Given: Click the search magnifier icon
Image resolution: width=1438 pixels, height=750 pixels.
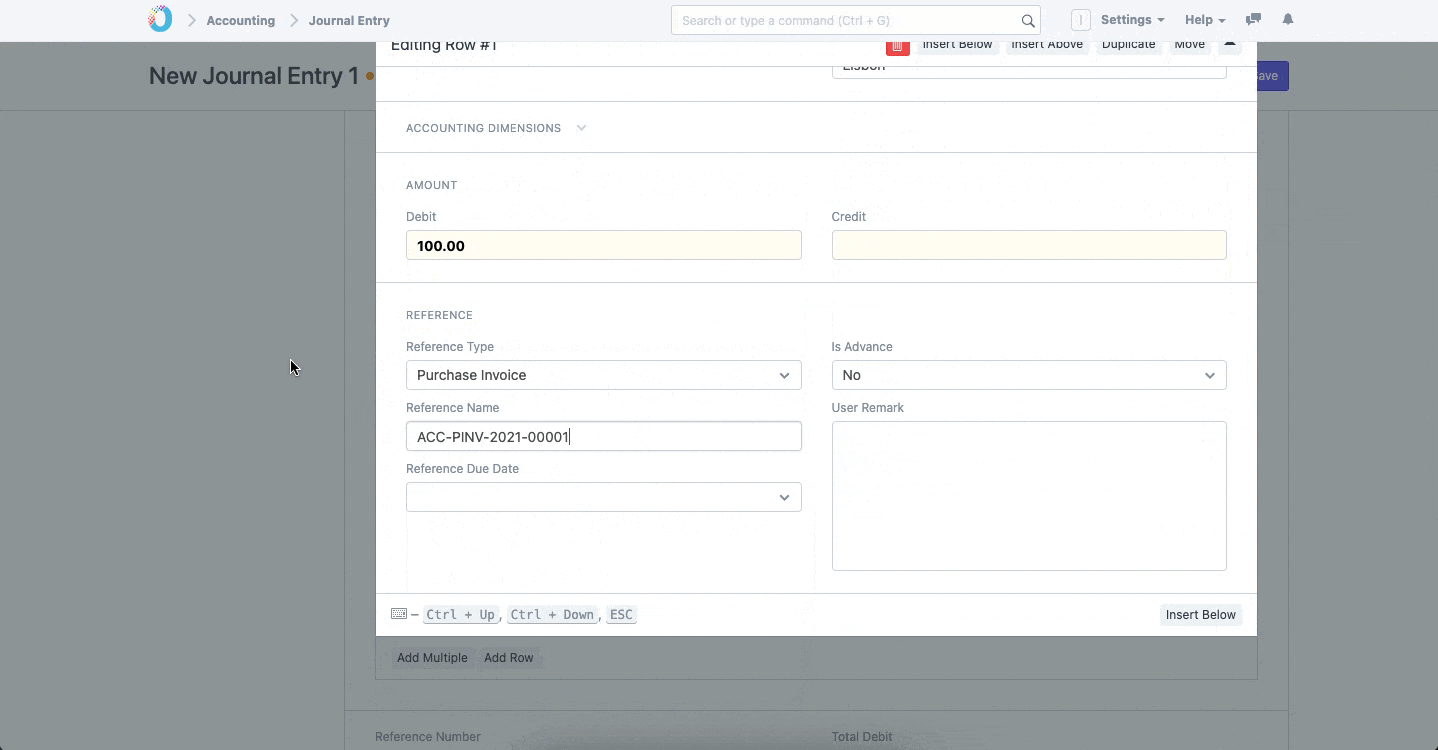Looking at the screenshot, I should [1027, 20].
